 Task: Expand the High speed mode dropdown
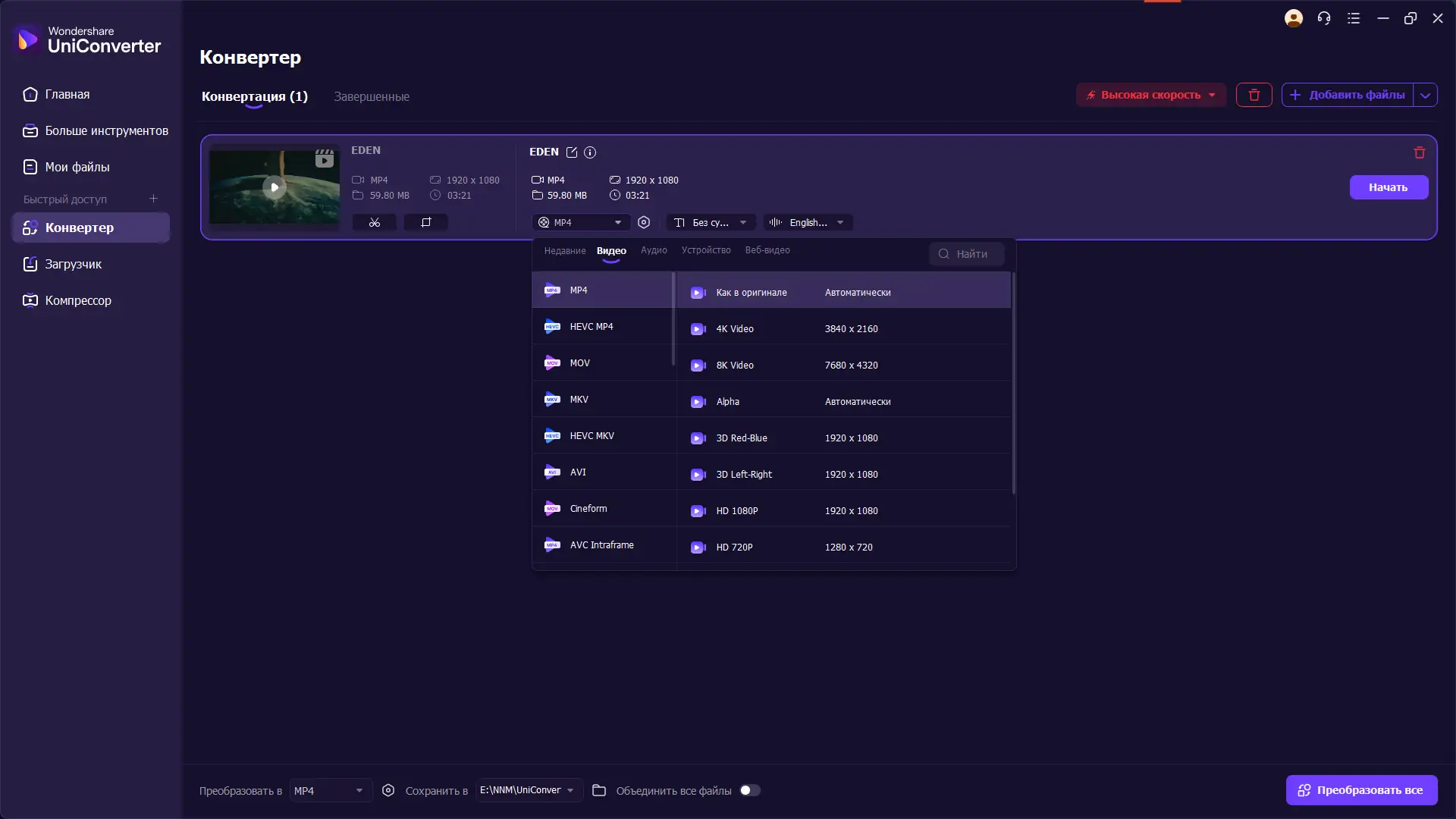[1212, 95]
